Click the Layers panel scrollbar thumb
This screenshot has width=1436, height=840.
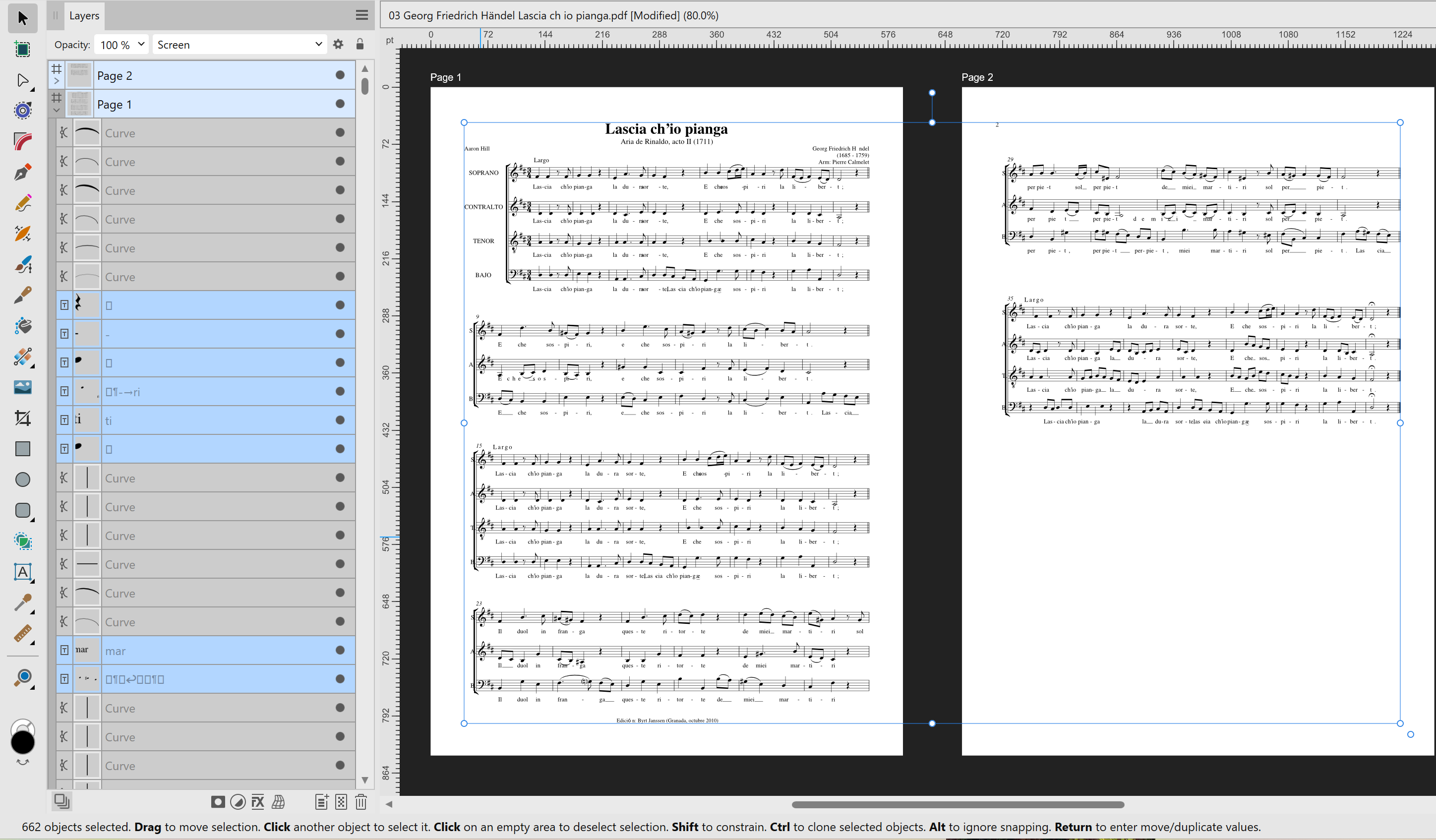pyautogui.click(x=364, y=86)
